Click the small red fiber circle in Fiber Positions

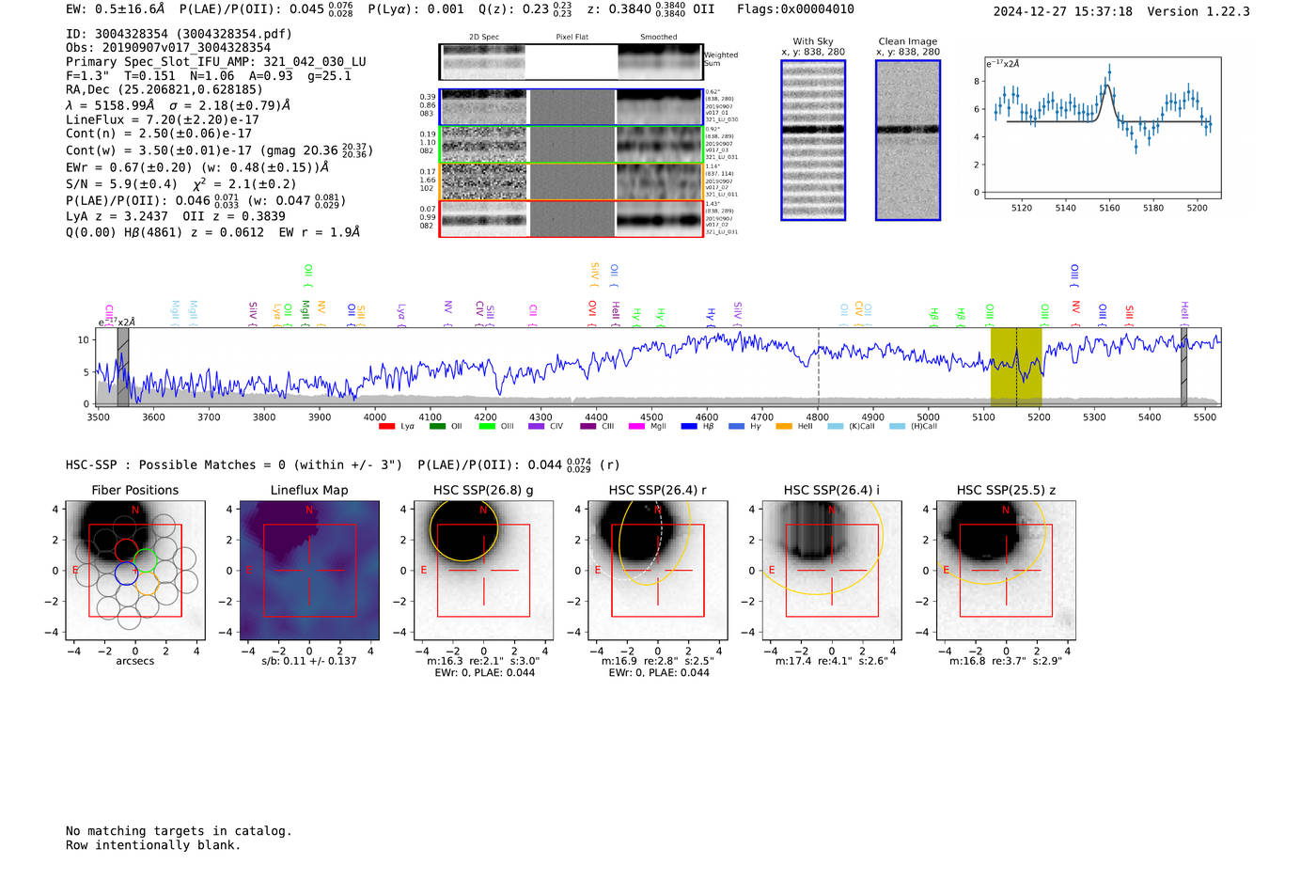[126, 550]
